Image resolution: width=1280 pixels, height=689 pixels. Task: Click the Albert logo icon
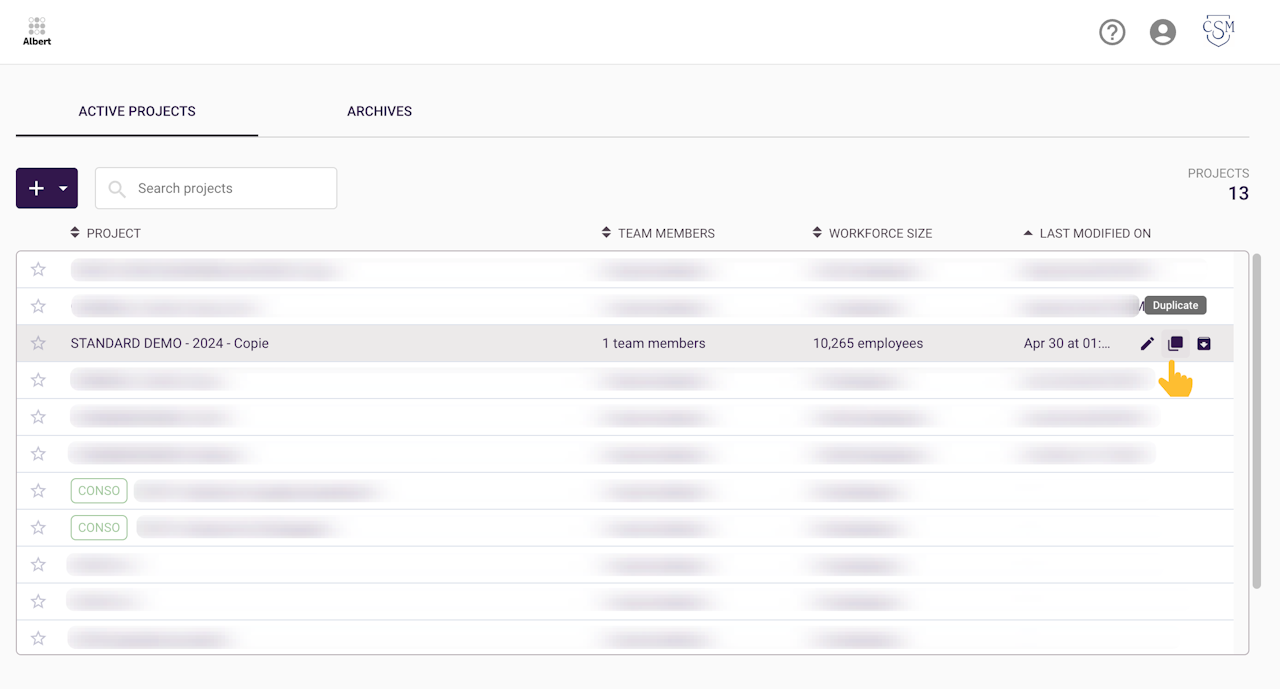(37, 31)
